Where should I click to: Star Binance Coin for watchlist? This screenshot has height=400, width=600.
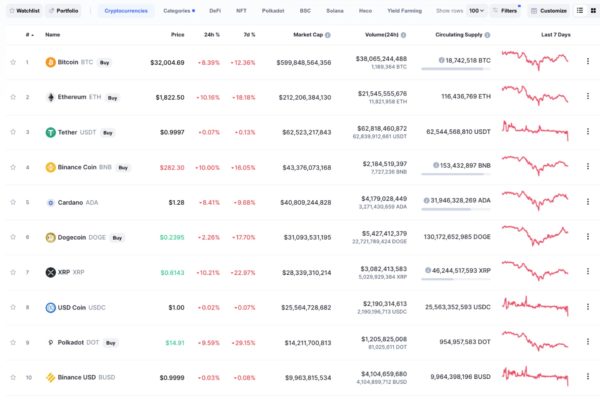click(13, 167)
